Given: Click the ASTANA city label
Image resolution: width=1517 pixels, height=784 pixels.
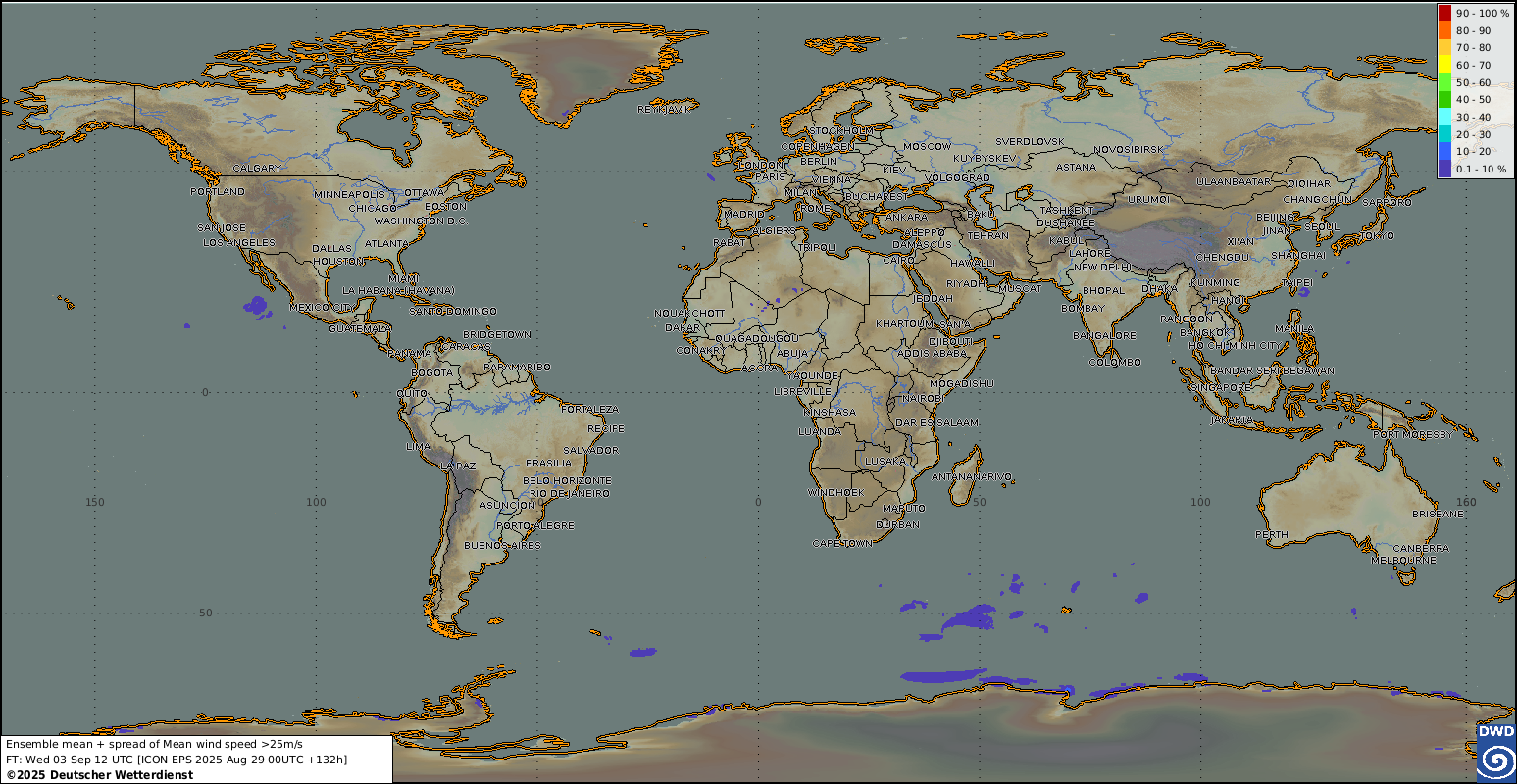Looking at the screenshot, I should pos(1076,167).
